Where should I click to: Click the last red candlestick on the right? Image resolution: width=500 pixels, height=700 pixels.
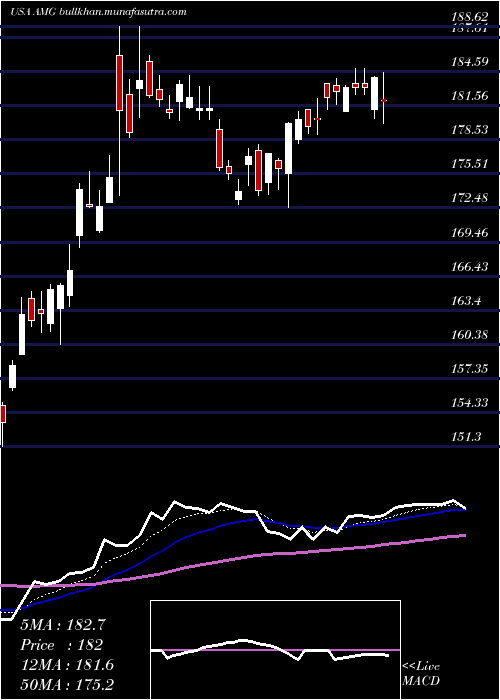[x=384, y=101]
